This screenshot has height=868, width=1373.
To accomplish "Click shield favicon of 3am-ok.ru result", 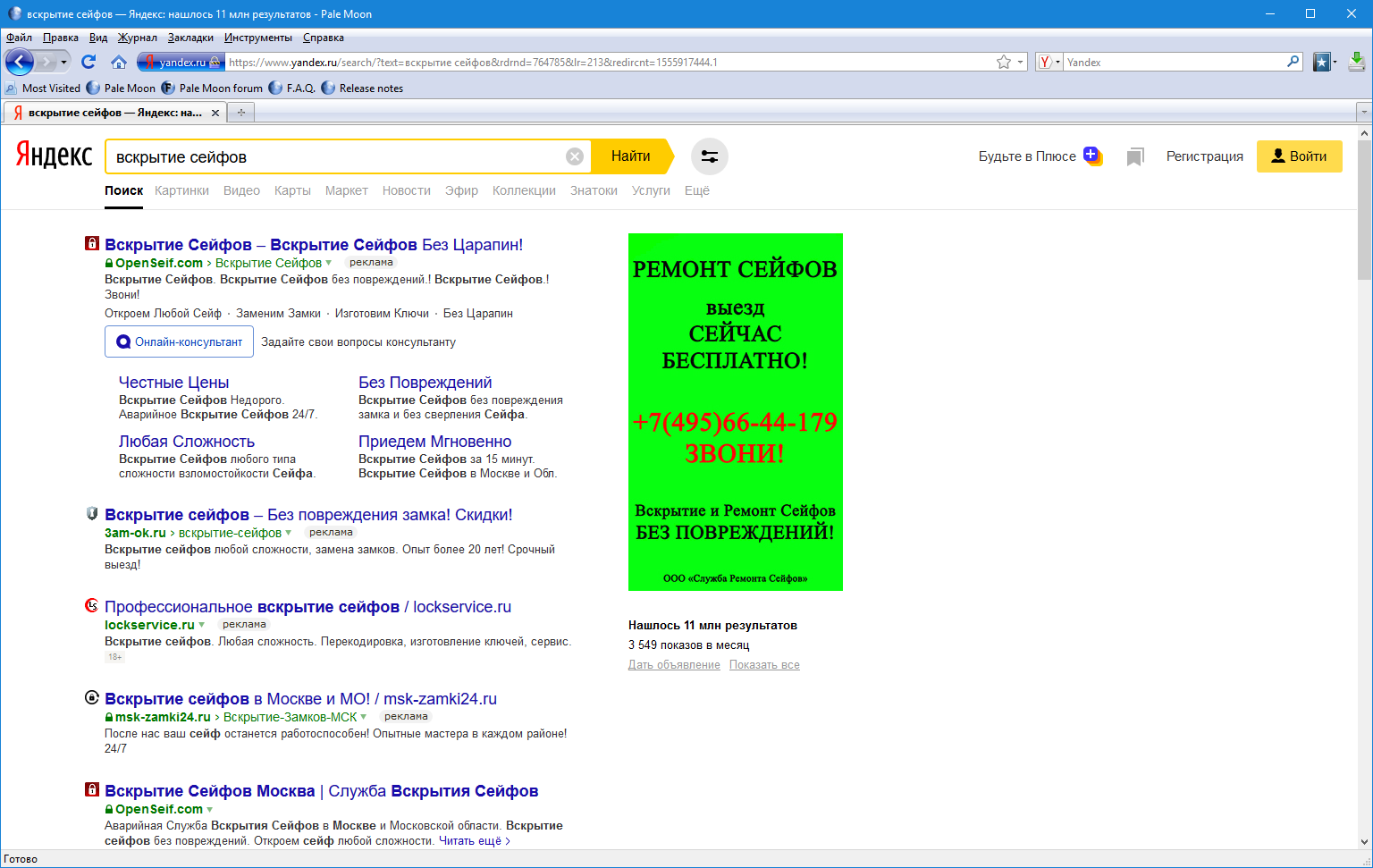I will (91, 513).
